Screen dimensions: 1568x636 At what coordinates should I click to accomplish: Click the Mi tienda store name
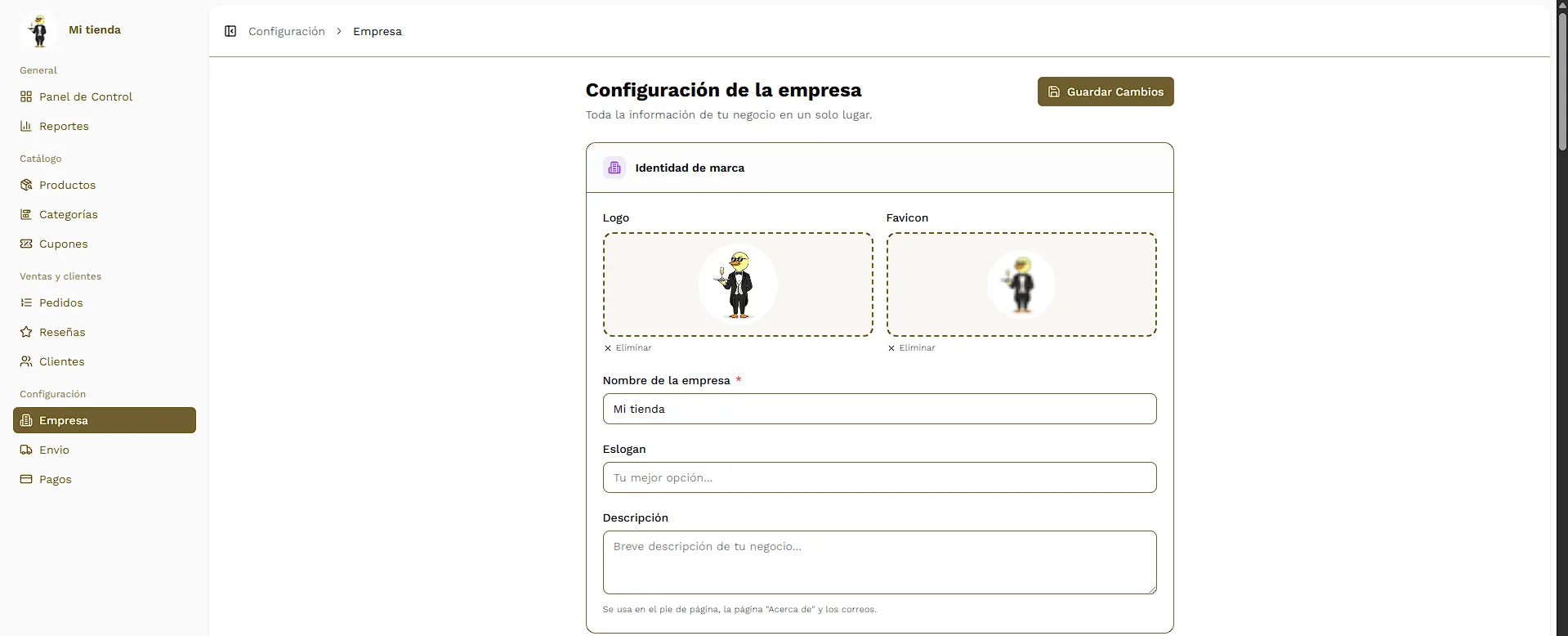pyautogui.click(x=95, y=29)
